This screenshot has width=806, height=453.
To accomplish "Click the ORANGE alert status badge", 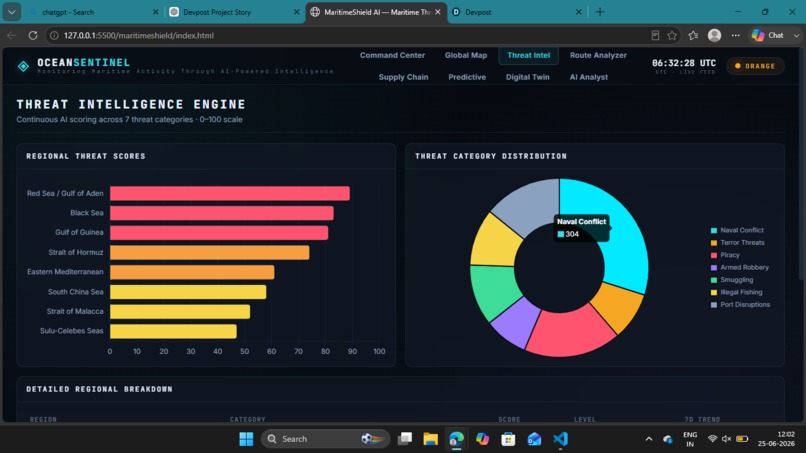I will pyautogui.click(x=755, y=66).
